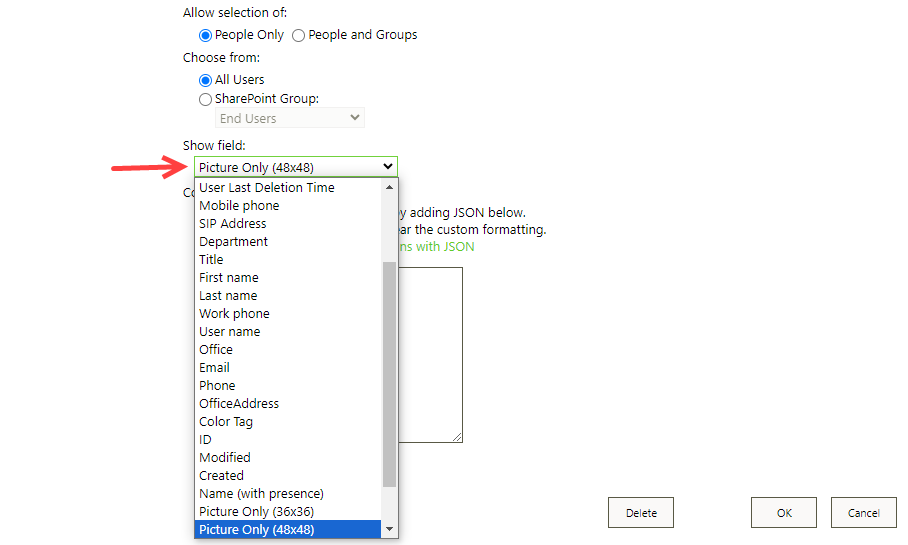Click the list scrollbar up arrow
The height and width of the screenshot is (545, 908).
(389, 187)
